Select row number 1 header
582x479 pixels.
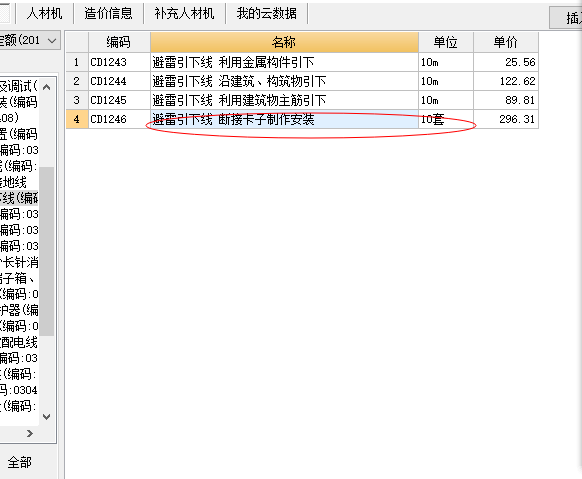pyautogui.click(x=77, y=62)
